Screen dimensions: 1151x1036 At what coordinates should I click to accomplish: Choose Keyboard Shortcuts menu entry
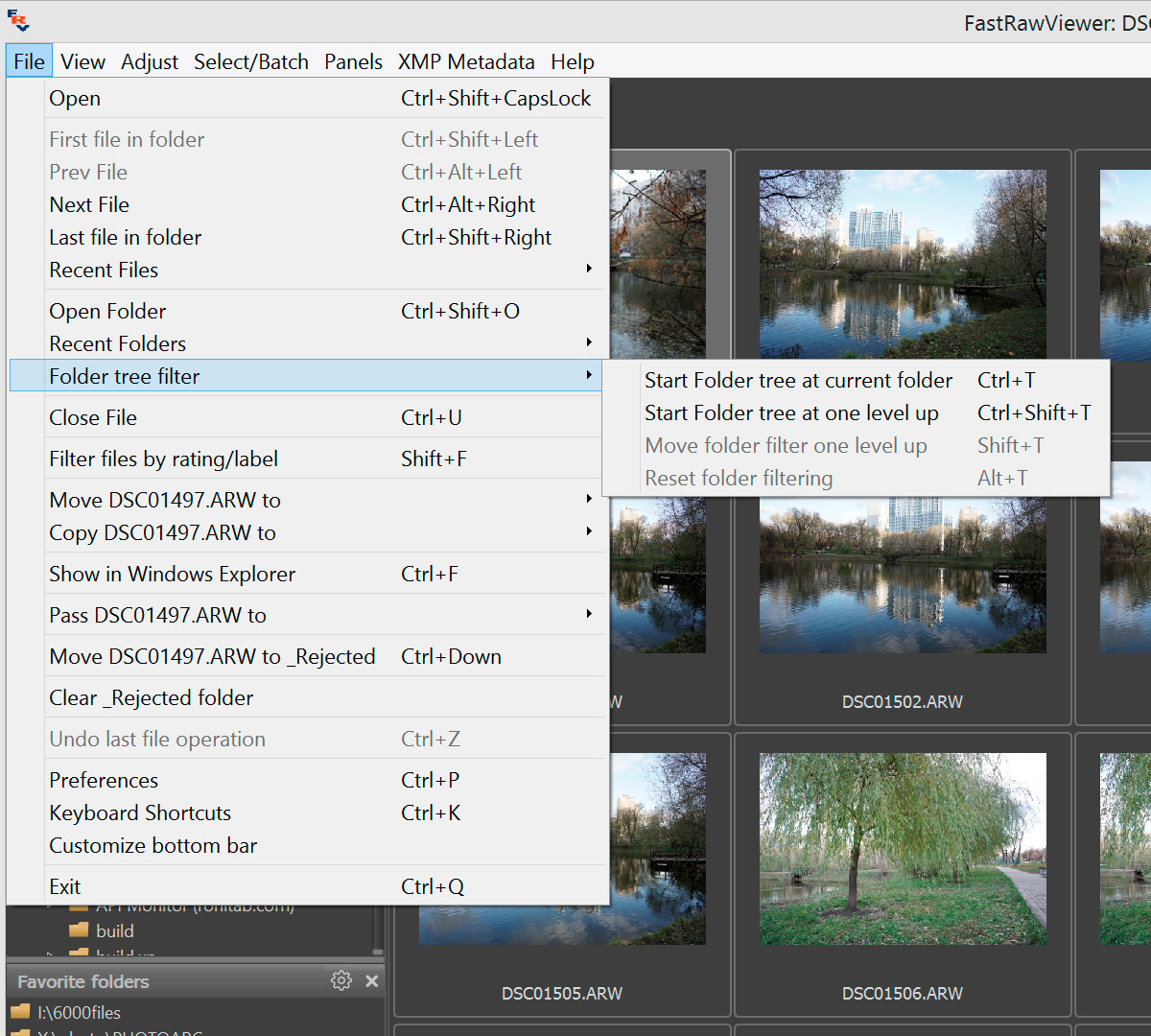140,813
